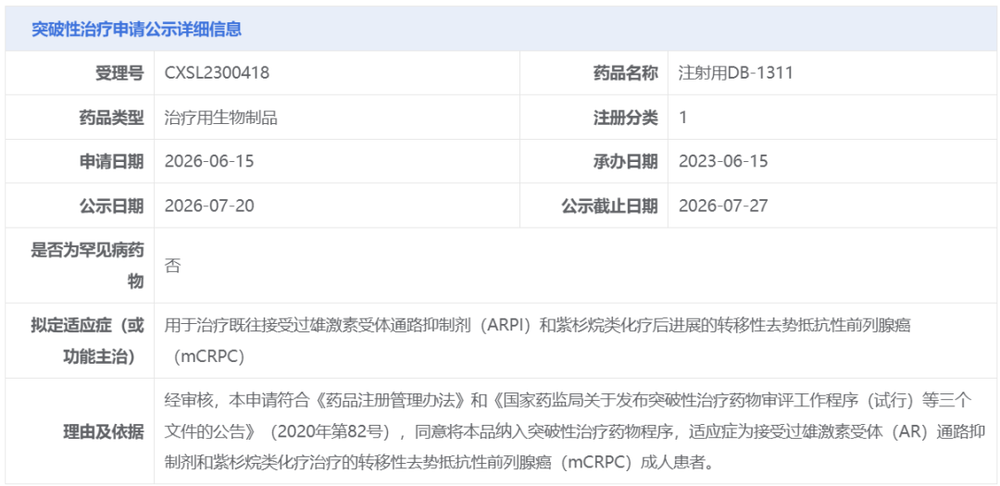Click the 药品名称 label
1000x486 pixels.
624,73
